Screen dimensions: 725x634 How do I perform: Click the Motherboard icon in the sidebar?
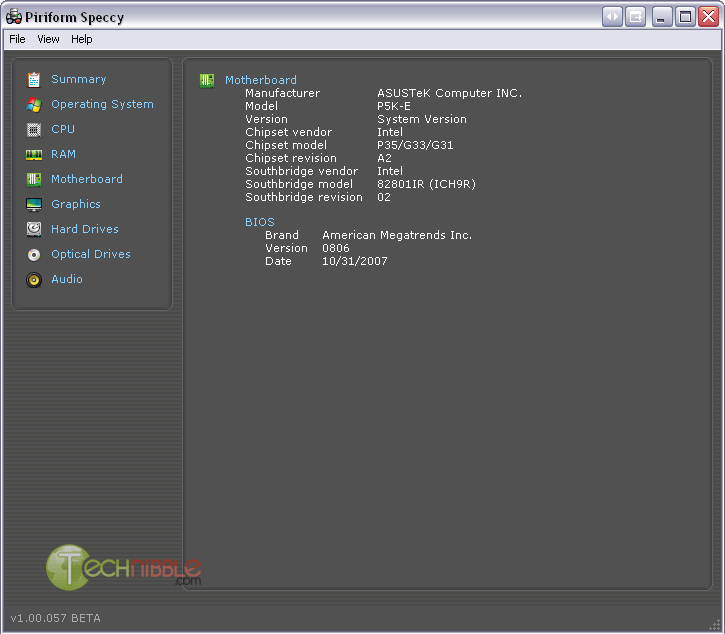pos(34,179)
